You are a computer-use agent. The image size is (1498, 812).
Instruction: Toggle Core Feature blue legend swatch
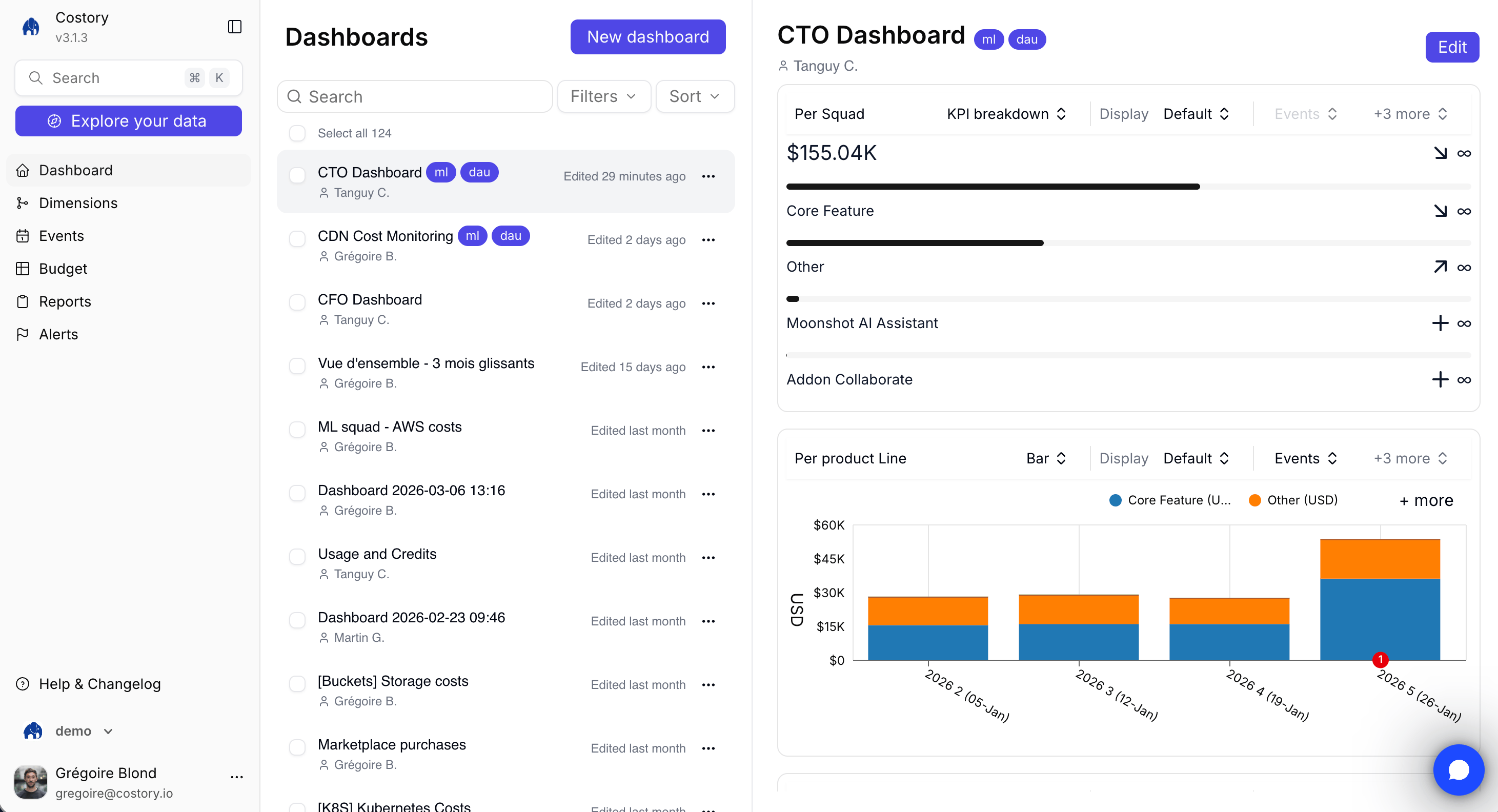click(1116, 500)
